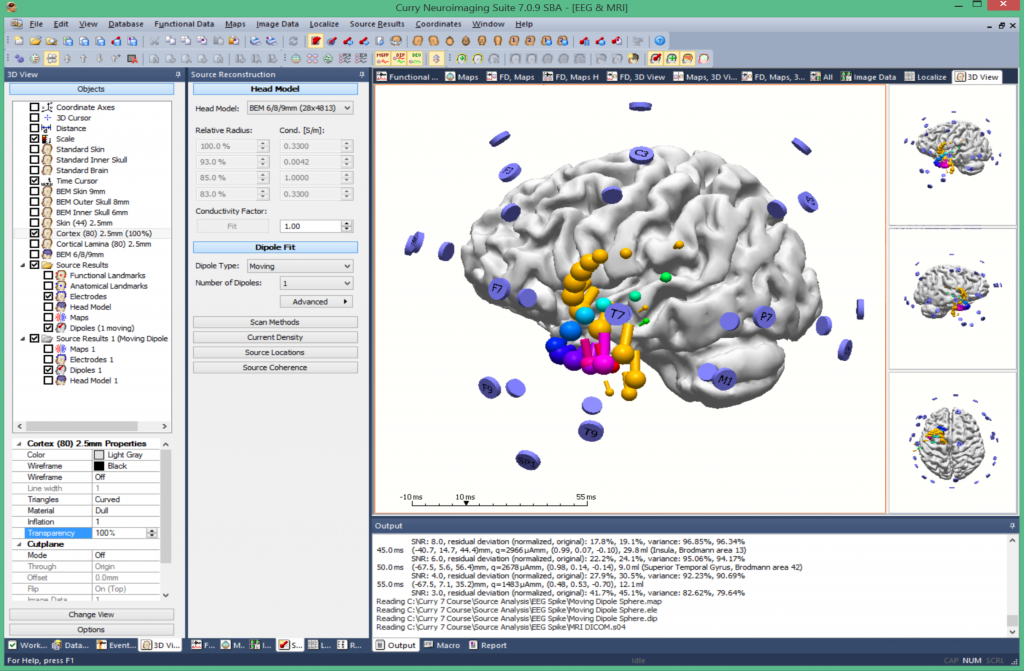
Task: Enable the Standard Skin checkbox
Action: (x=35, y=149)
